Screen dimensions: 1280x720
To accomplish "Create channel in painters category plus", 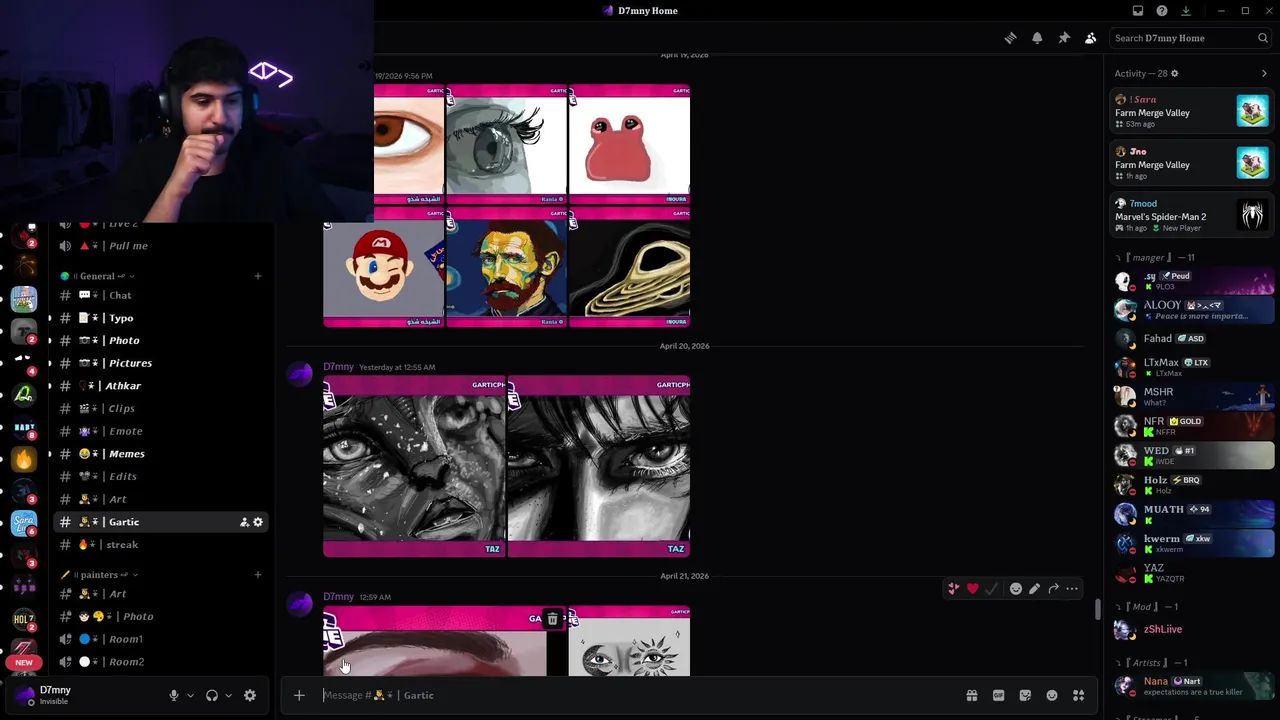I will 258,575.
